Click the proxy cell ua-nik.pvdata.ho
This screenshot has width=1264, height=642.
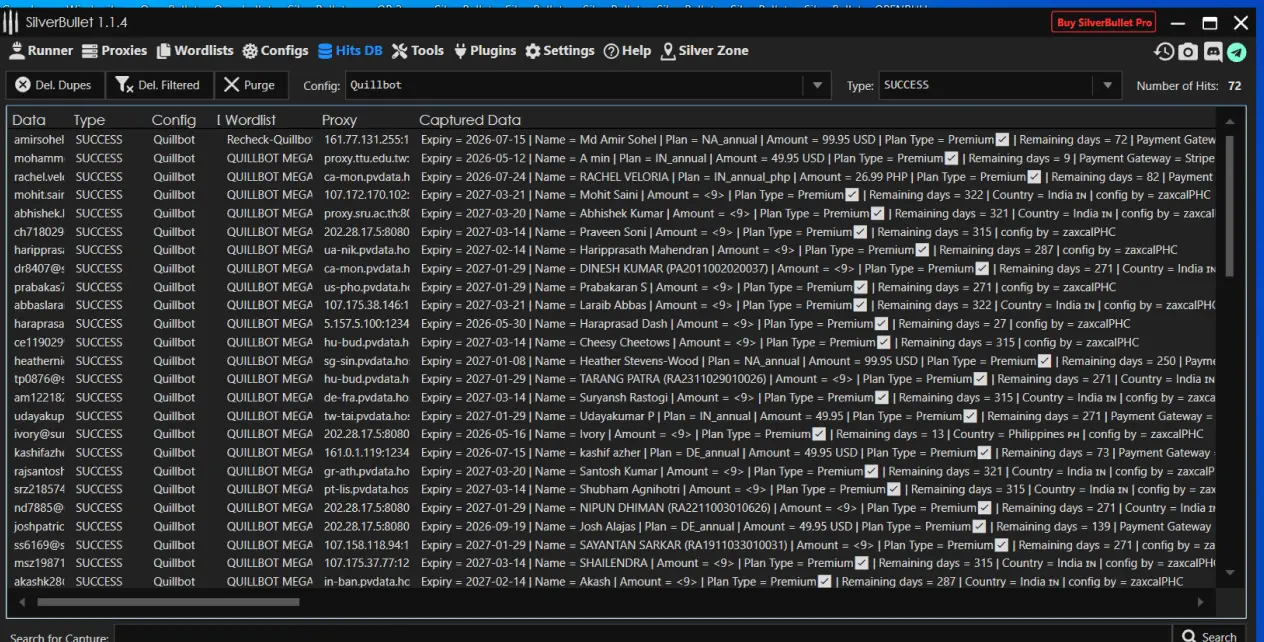pyautogui.click(x=366, y=250)
